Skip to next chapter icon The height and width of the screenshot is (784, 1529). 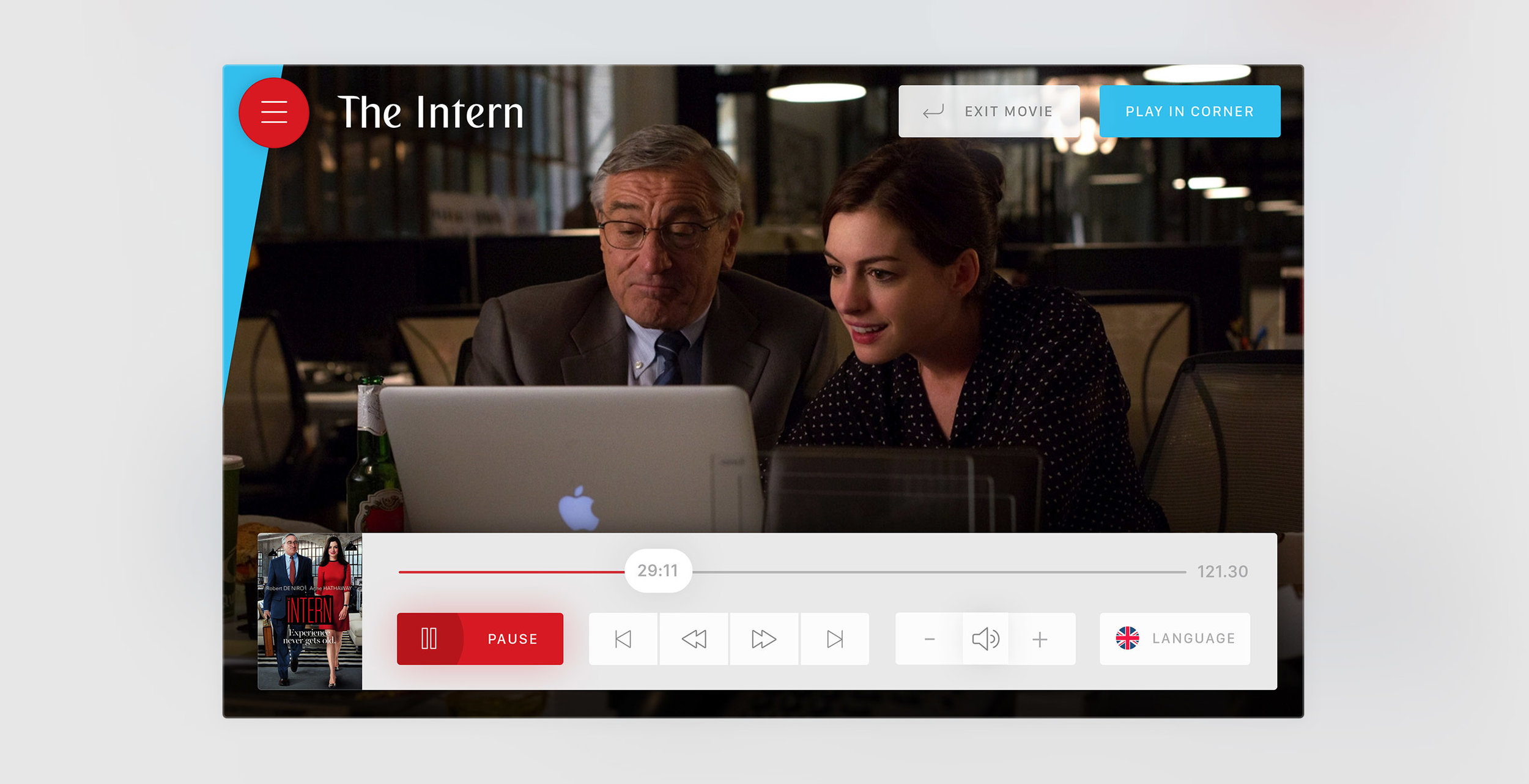[x=835, y=639]
